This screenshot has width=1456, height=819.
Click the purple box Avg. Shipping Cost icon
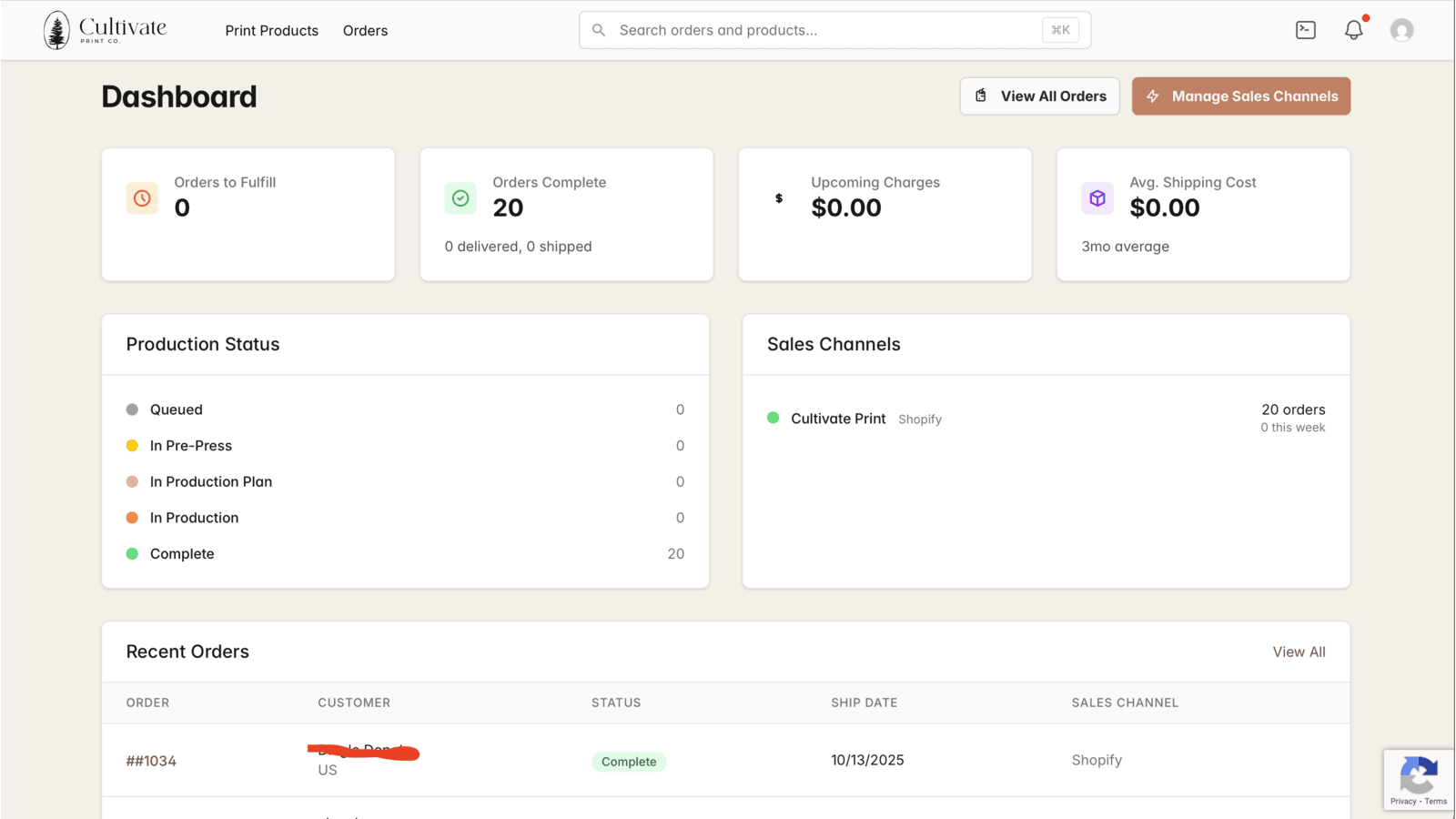[x=1097, y=197]
